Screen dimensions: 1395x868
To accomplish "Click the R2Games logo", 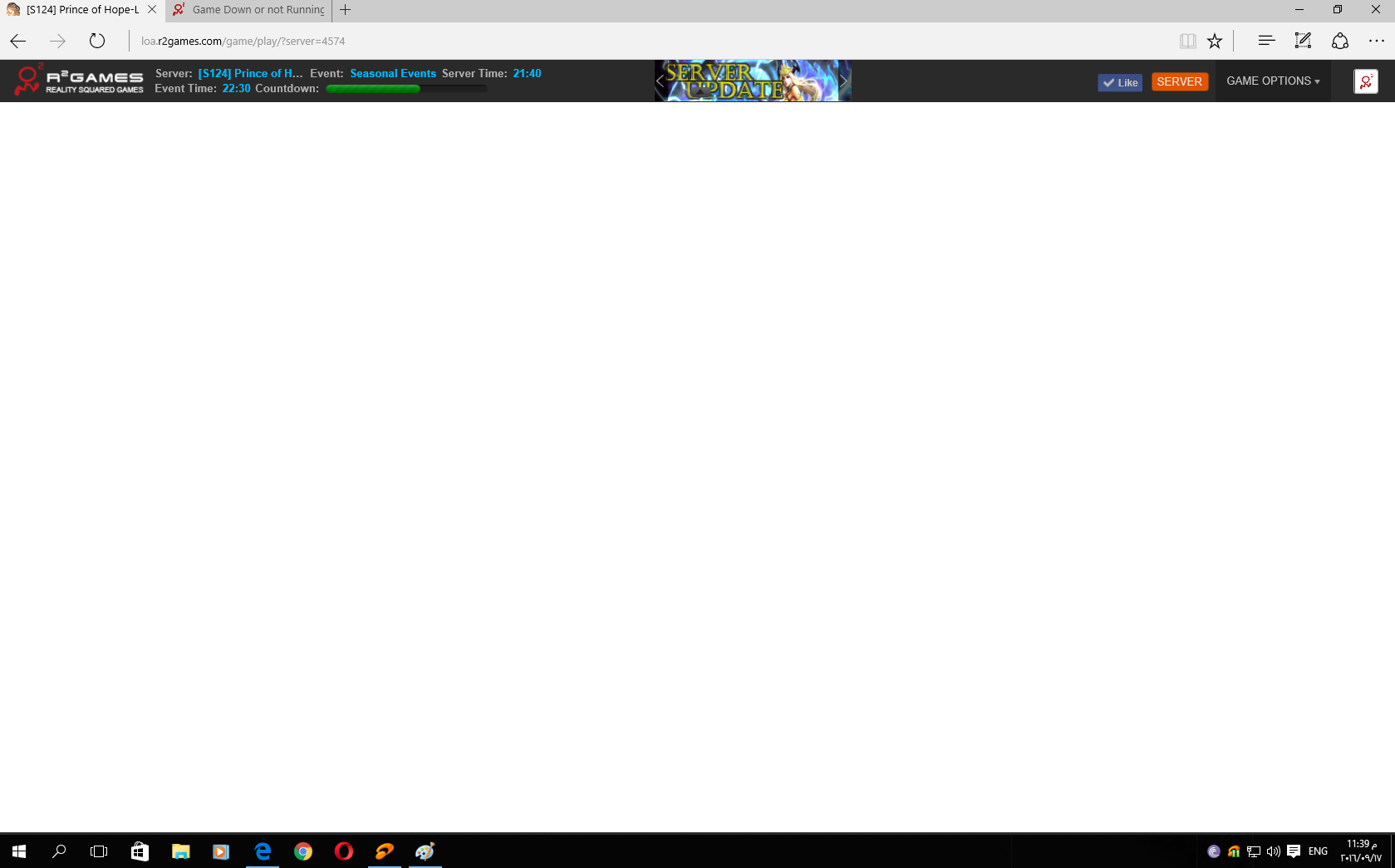I will 79,81.
